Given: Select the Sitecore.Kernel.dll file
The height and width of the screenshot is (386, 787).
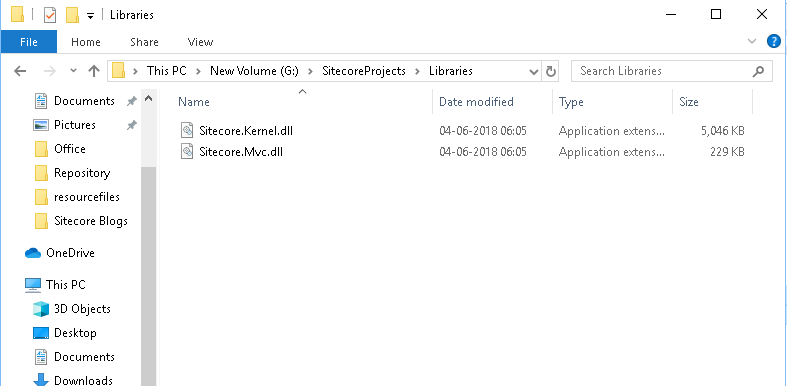Looking at the screenshot, I should pos(246,131).
